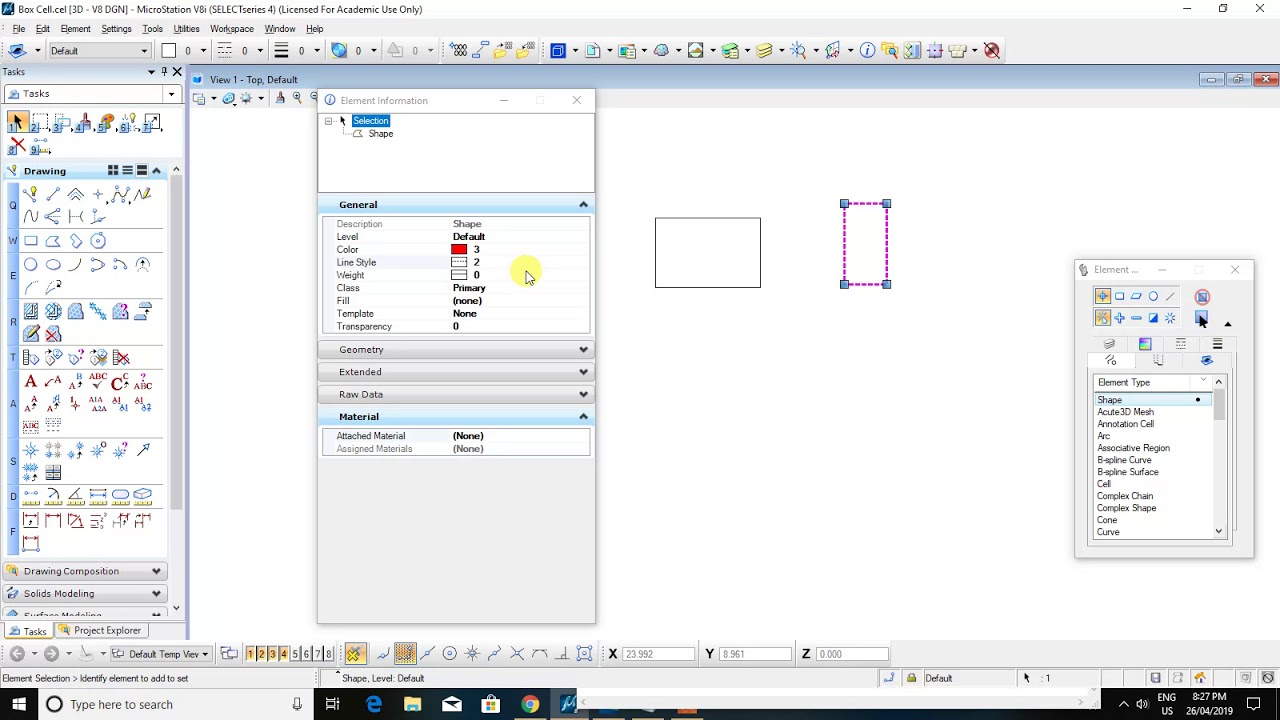Open the Workspace menu
The width and height of the screenshot is (1280, 720).
[x=232, y=29]
